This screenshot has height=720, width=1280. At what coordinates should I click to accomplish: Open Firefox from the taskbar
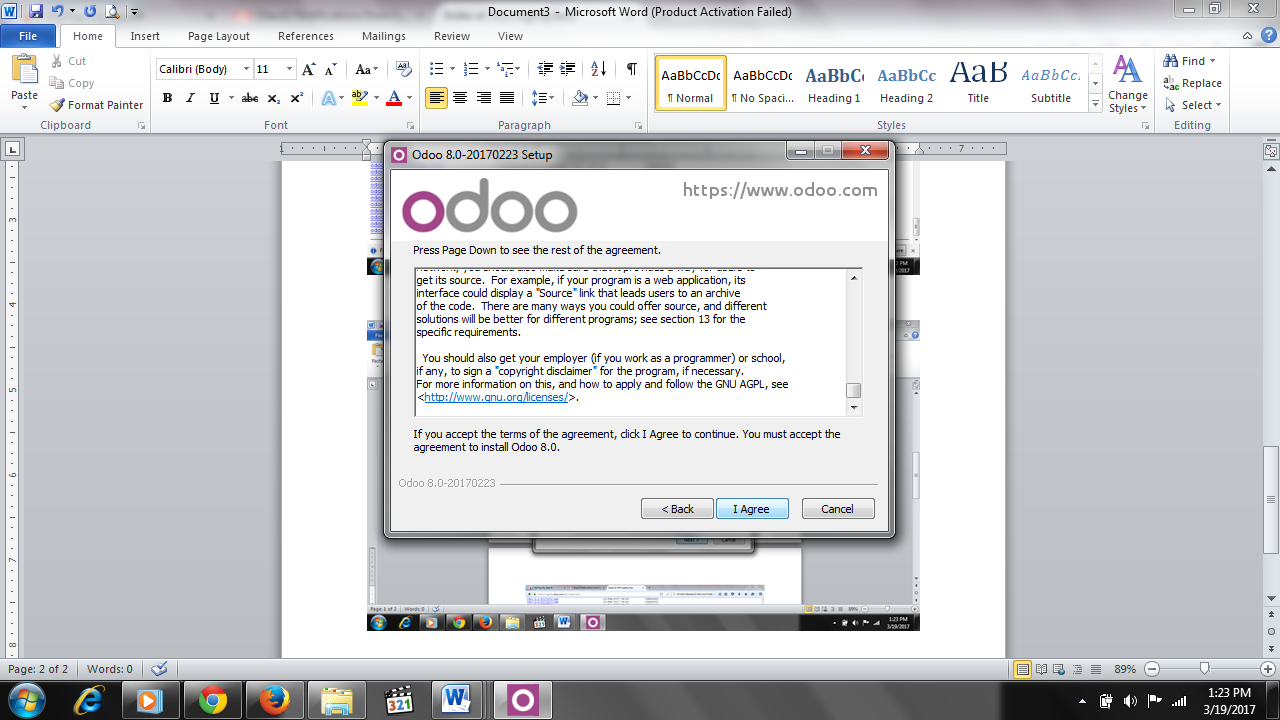[x=274, y=700]
